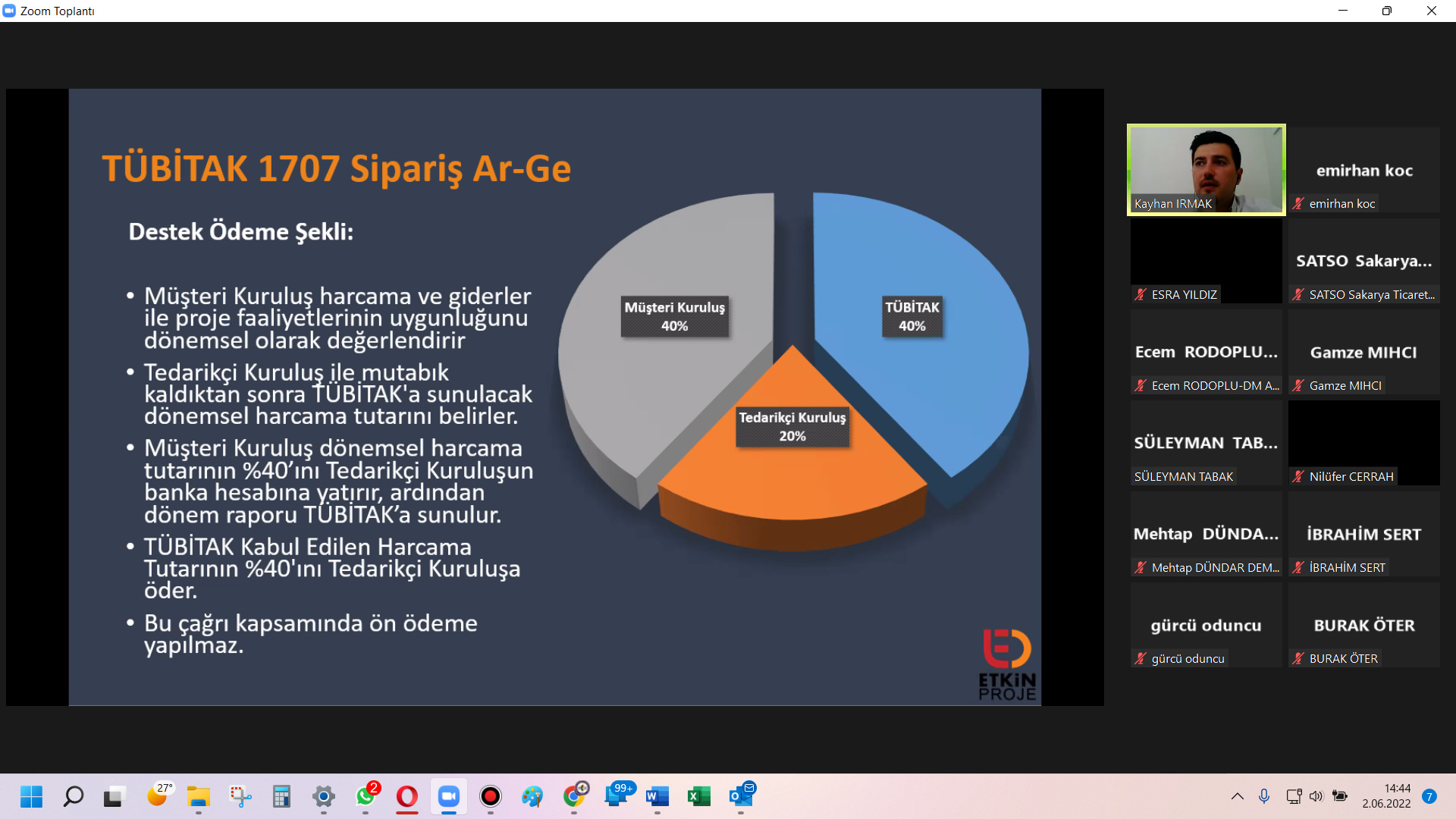Open Opera browser from the taskbar

pyautogui.click(x=407, y=796)
